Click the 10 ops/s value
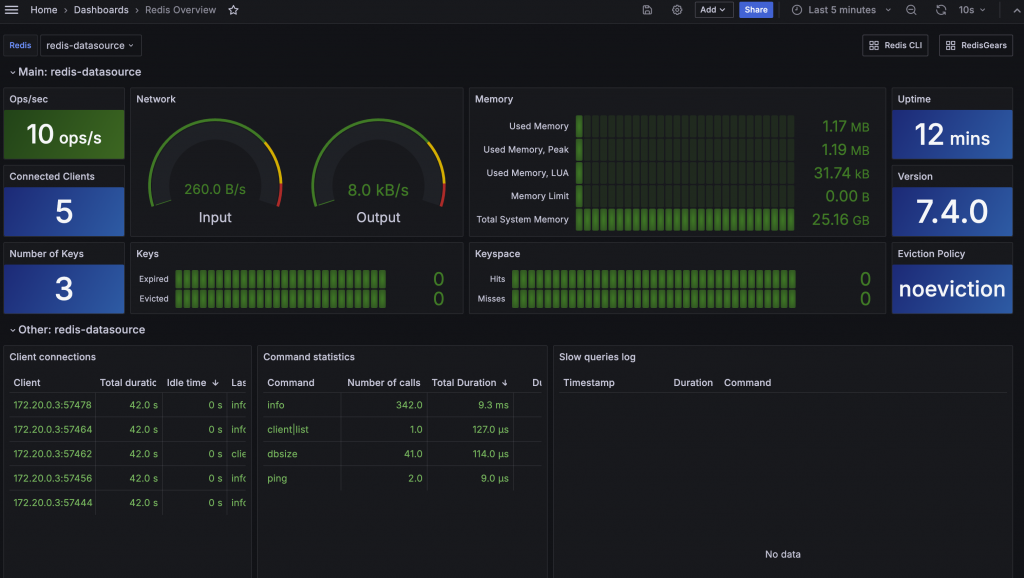 click(x=64, y=135)
